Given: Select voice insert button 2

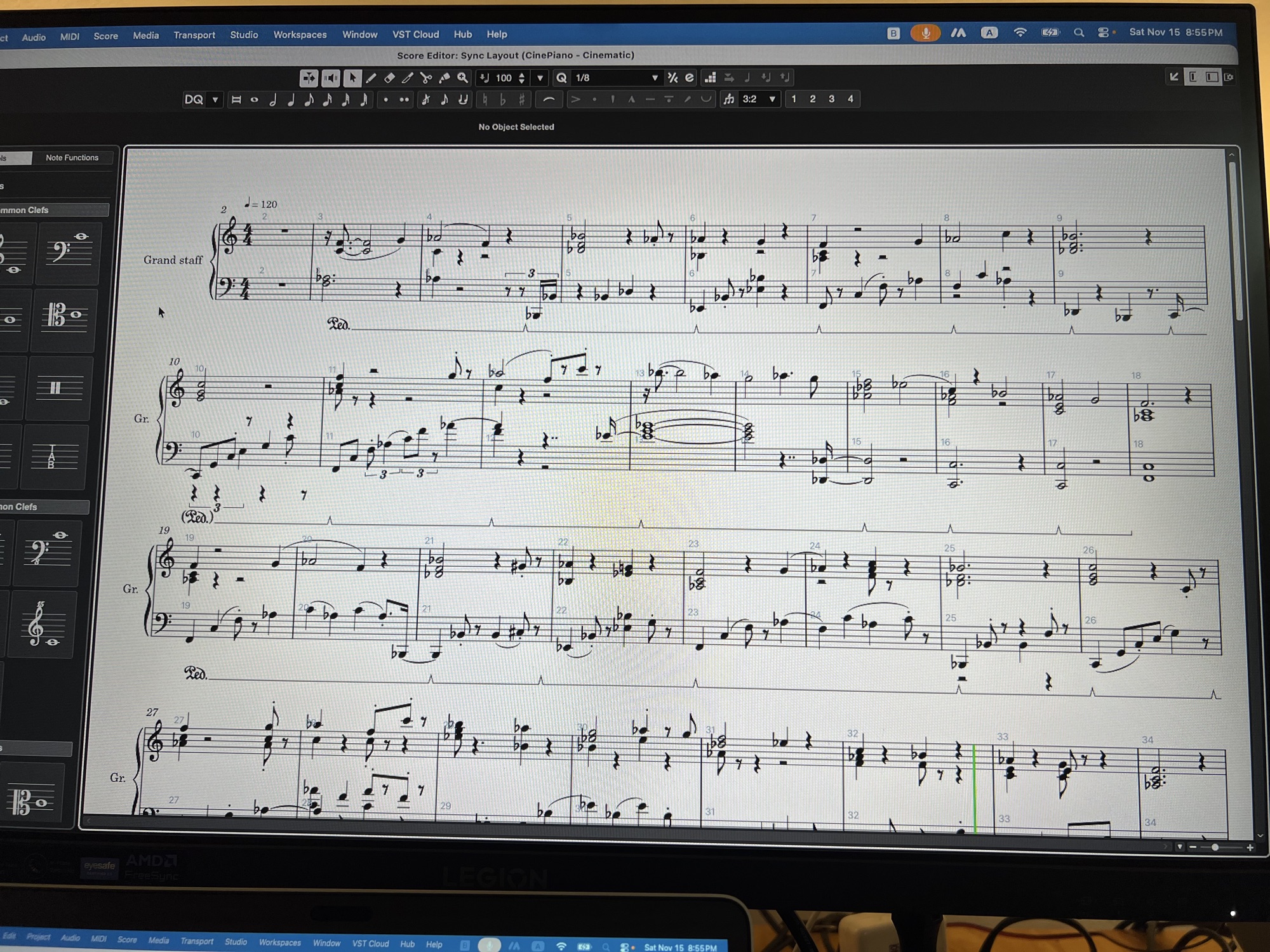Looking at the screenshot, I should coord(812,99).
